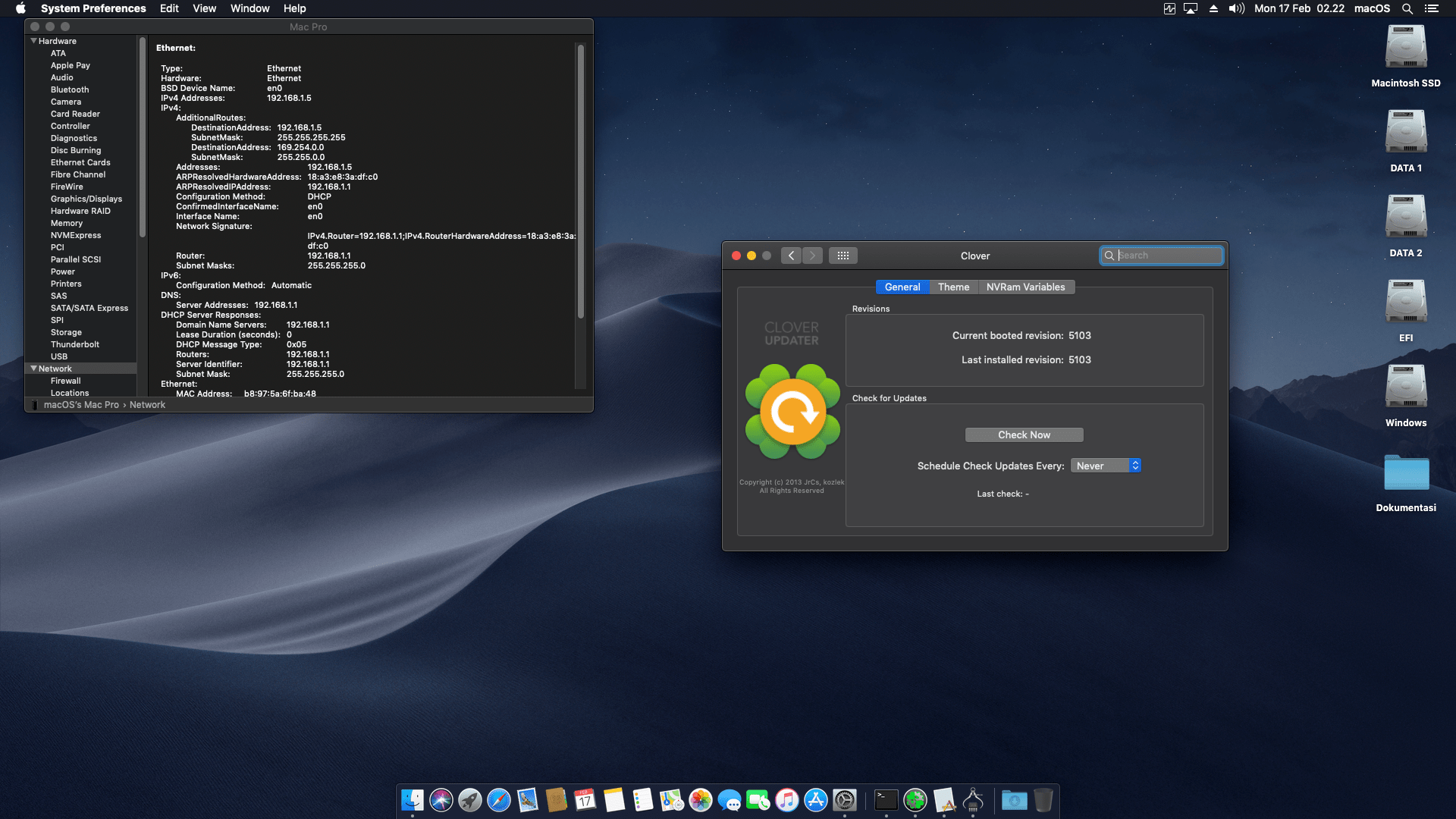Open the System Preferences menu
This screenshot has width=1456, height=819.
93,8
